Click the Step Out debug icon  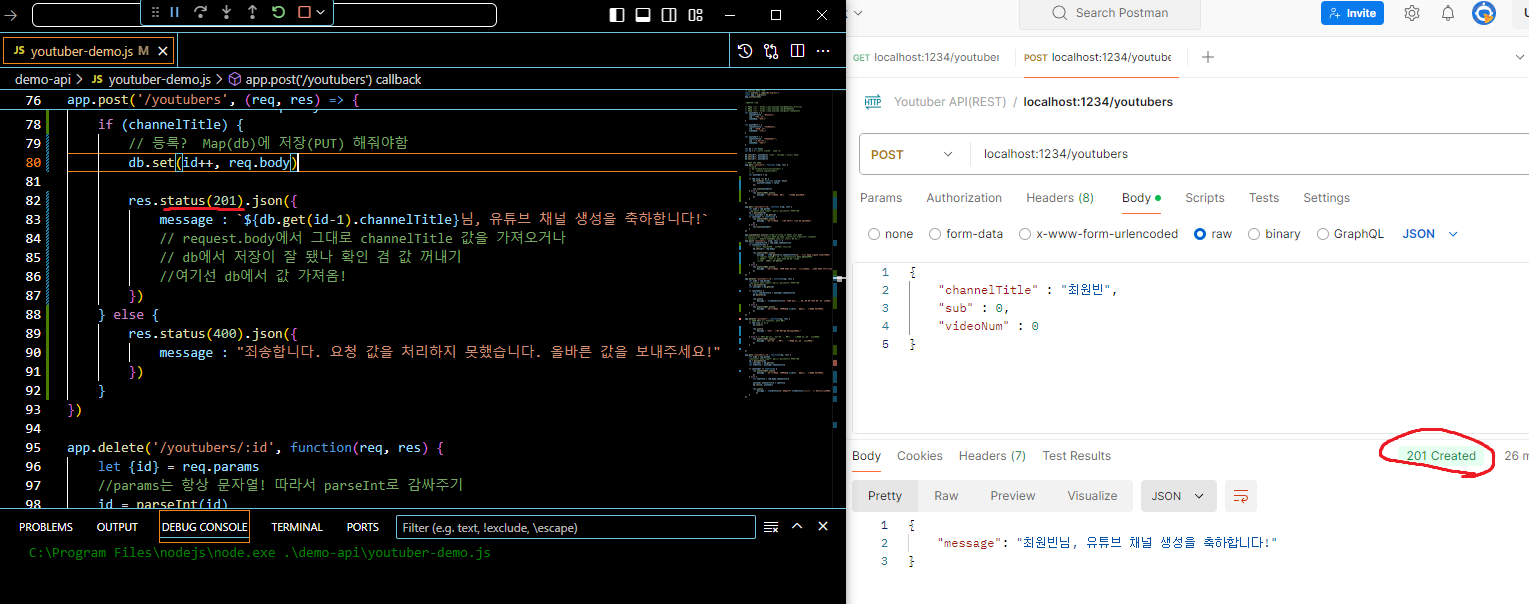point(252,12)
